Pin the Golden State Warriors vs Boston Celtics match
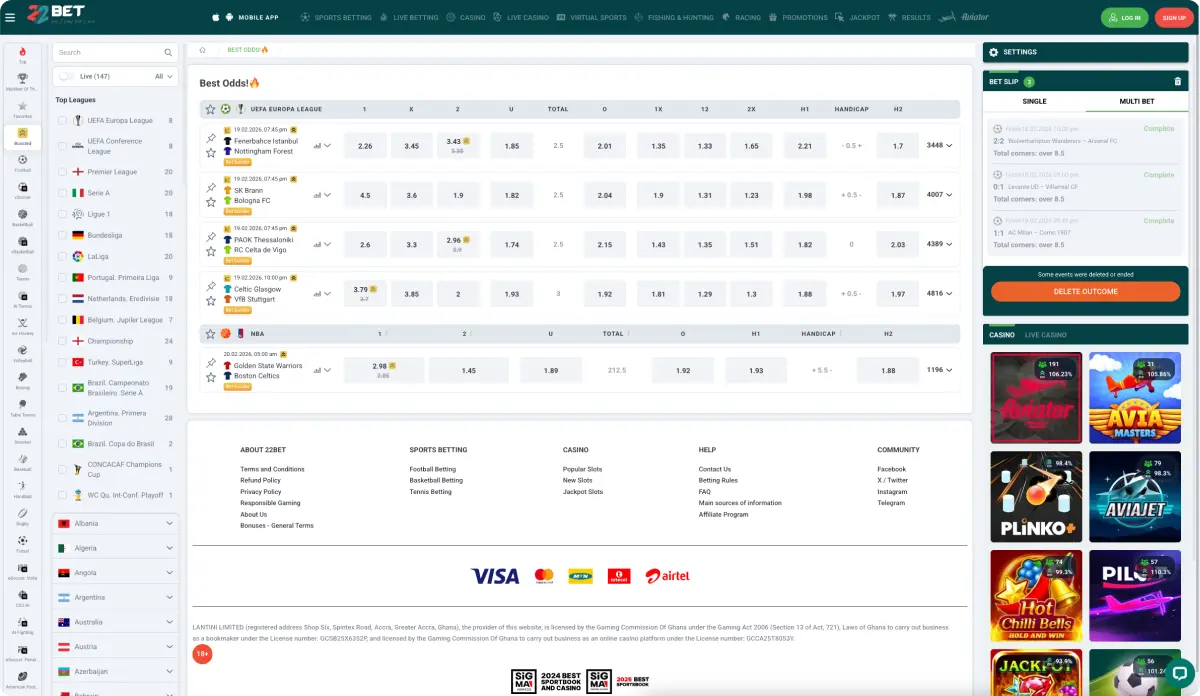The height and width of the screenshot is (696, 1200). coord(211,363)
